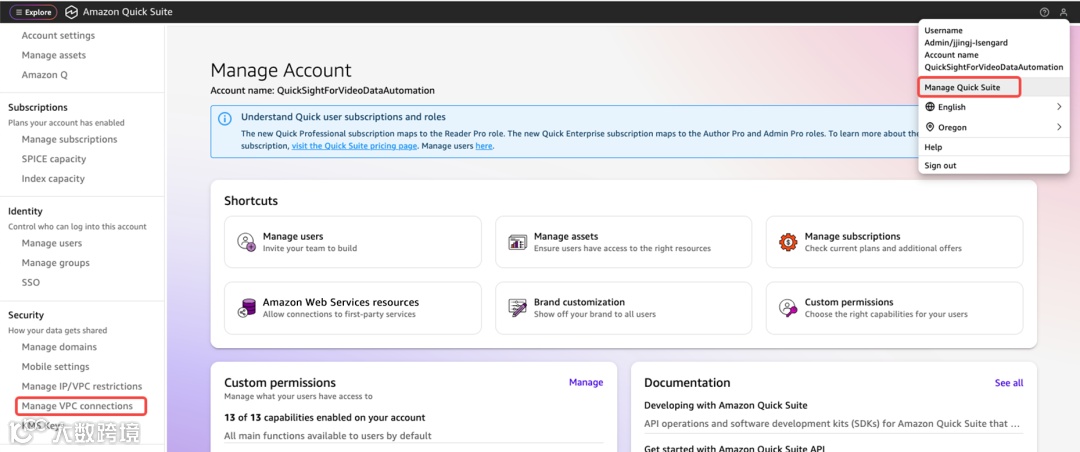Open Index capacity in sidebar
This screenshot has width=1080, height=452.
tap(53, 178)
